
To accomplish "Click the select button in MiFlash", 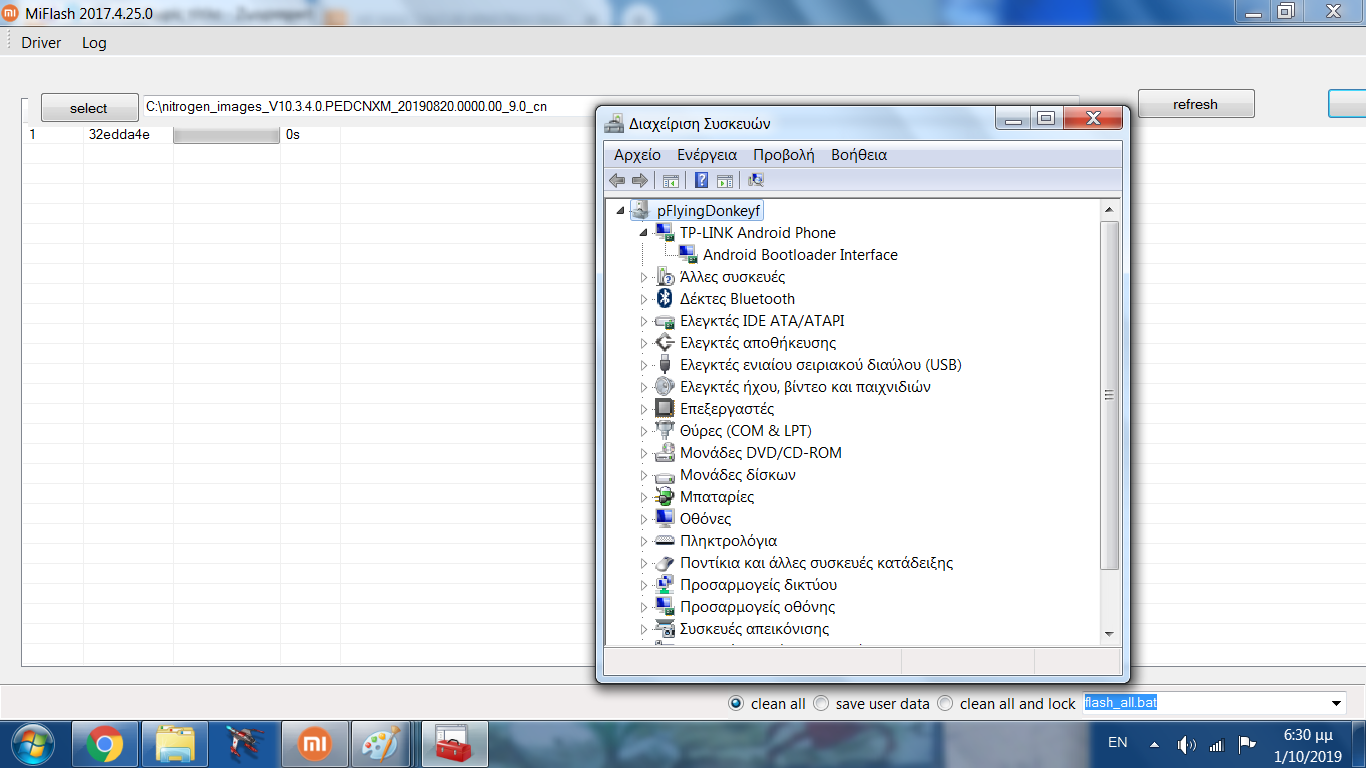I will tap(89, 108).
